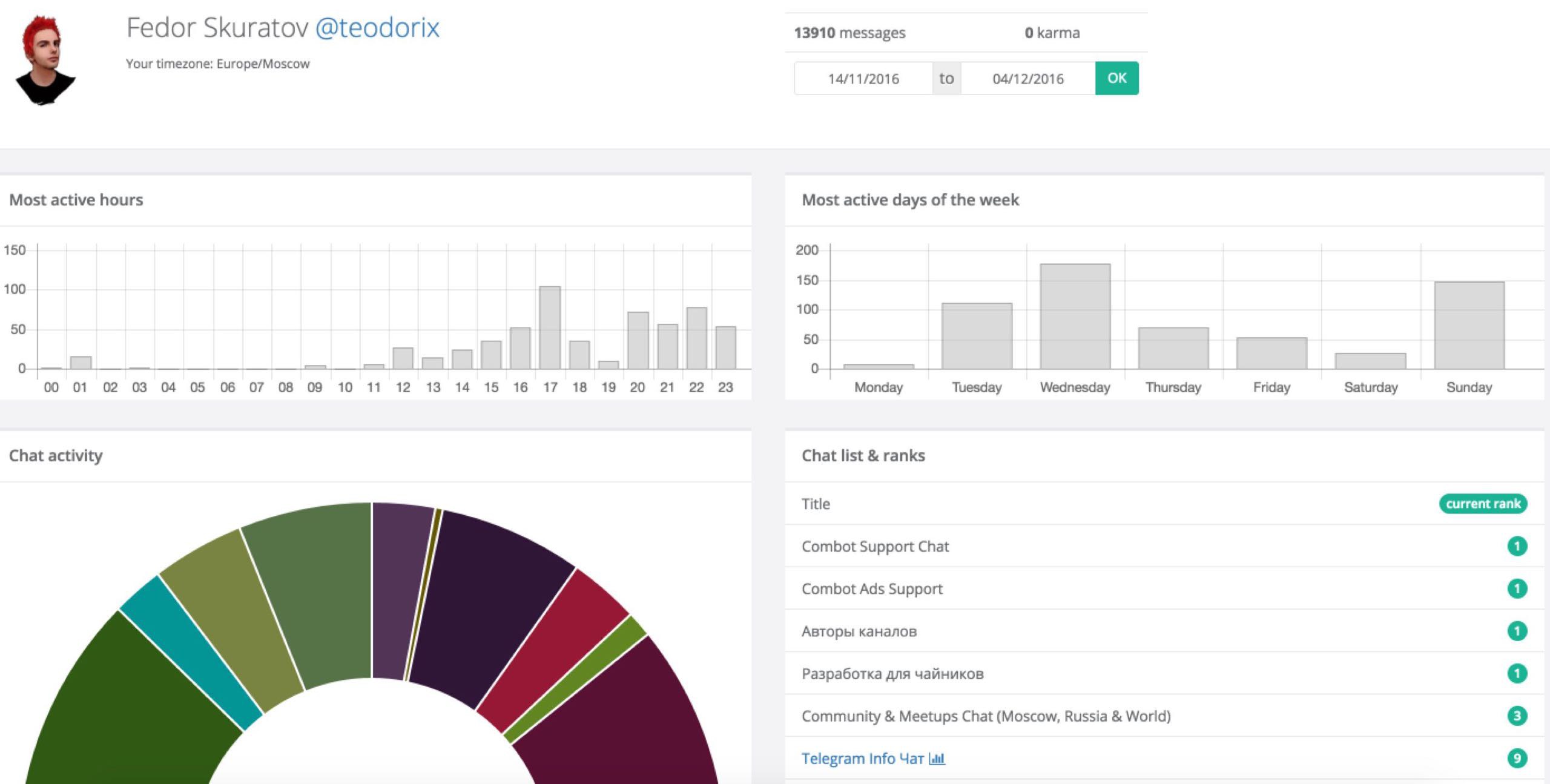
Task: Select the Разработка для чайников row title
Action: pyautogui.click(x=892, y=673)
